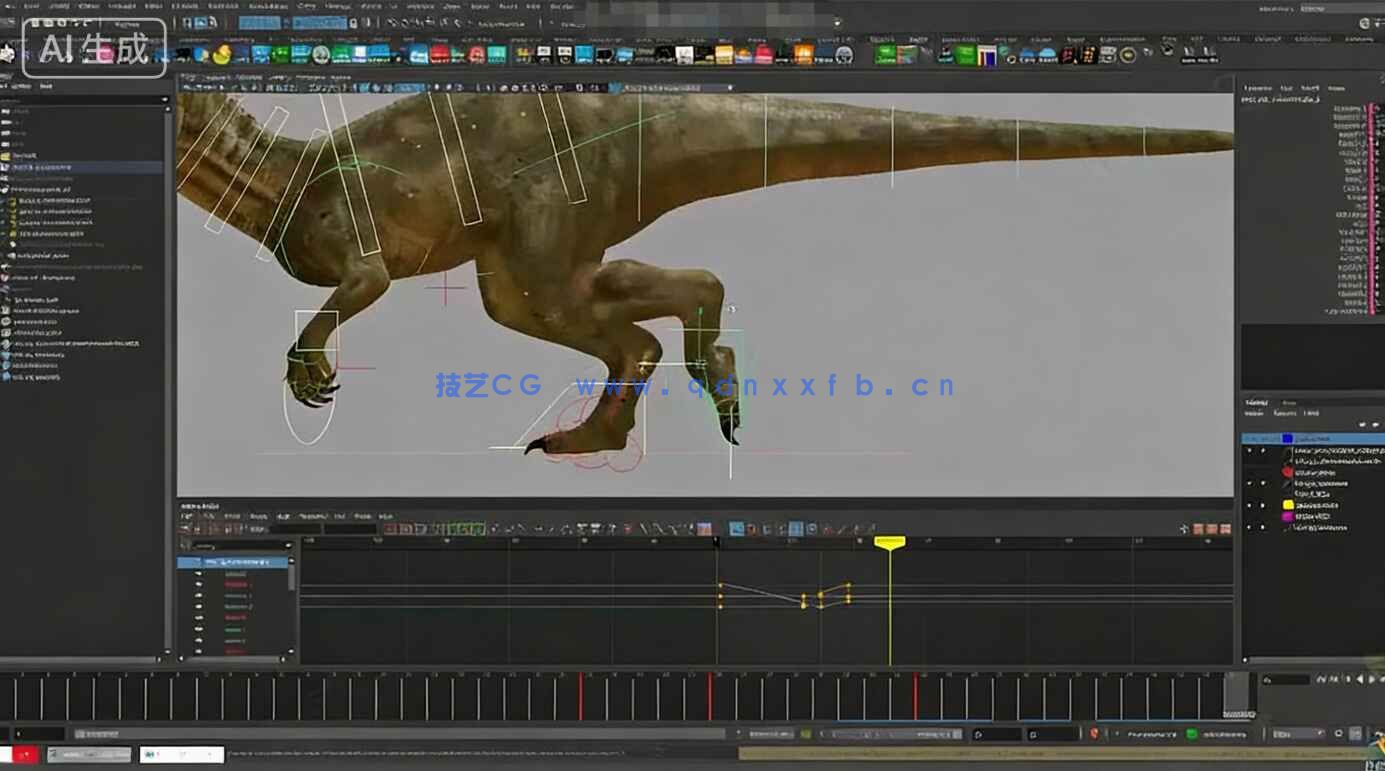Open the dropdown at bottom right status bar

pos(1298,734)
